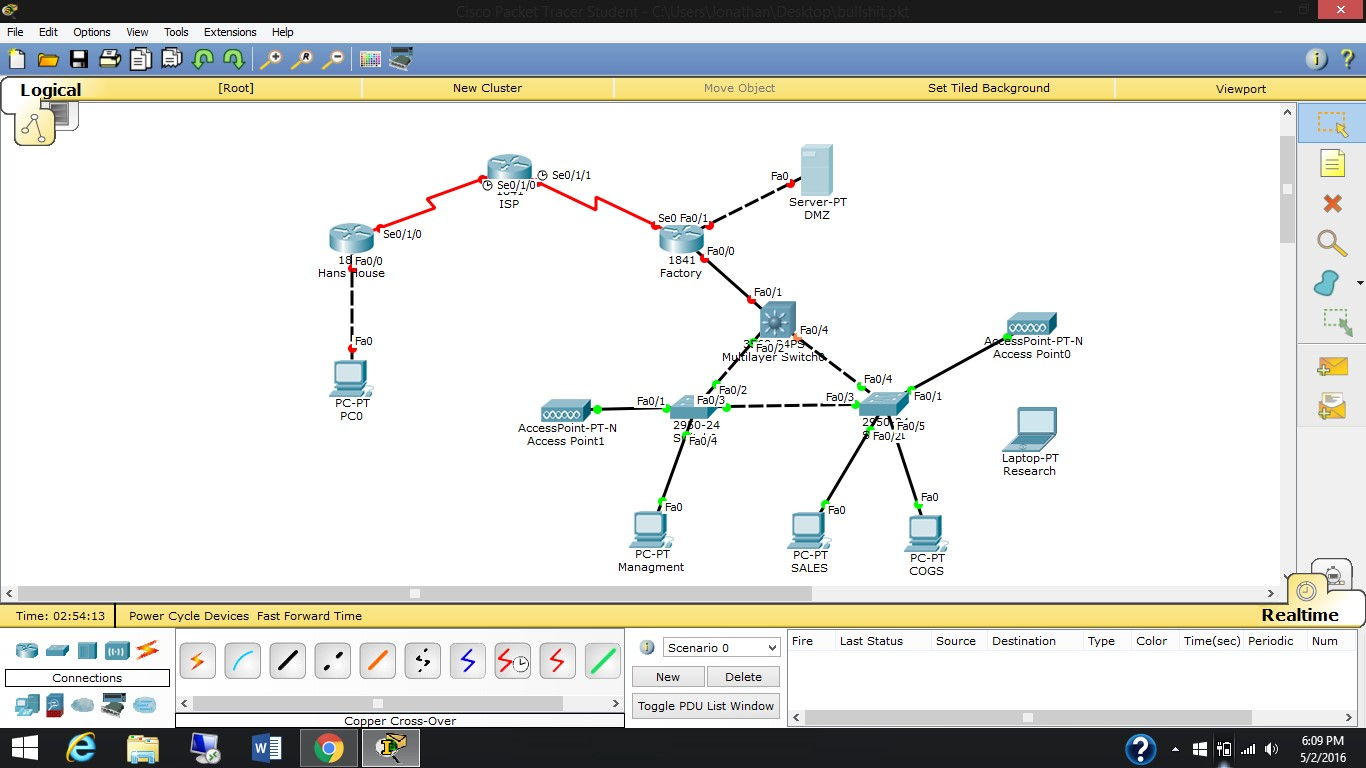
Task: Click Power Cycle Devices
Action: 189,616
